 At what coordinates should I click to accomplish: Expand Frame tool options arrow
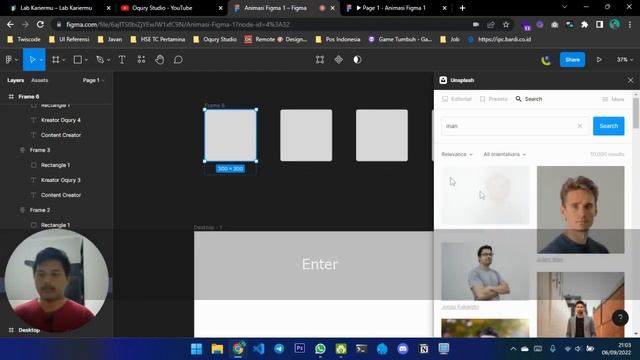tap(64, 60)
